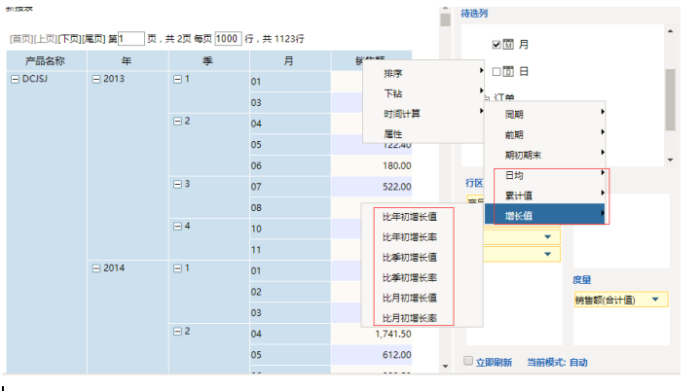The width and height of the screenshot is (698, 392).
Task: Select the 522.00 sales cell
Action: (372, 187)
